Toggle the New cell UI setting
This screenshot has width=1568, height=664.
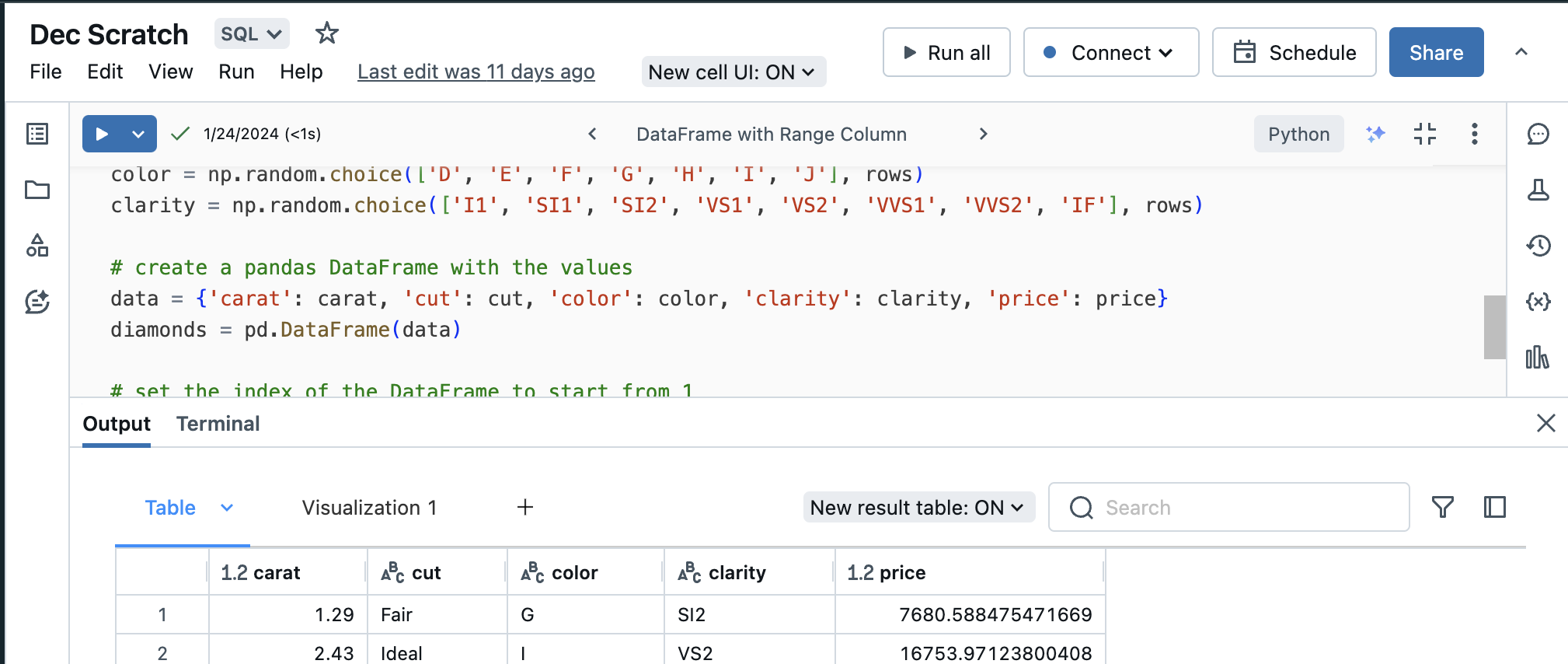tap(733, 72)
